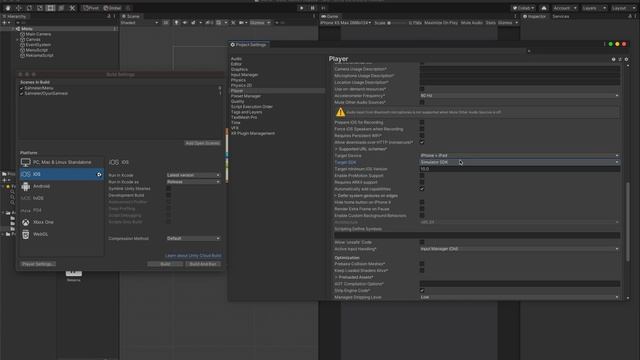Enable Development Build checkbox
Screen dimensions: 640x360
click(x=168, y=195)
